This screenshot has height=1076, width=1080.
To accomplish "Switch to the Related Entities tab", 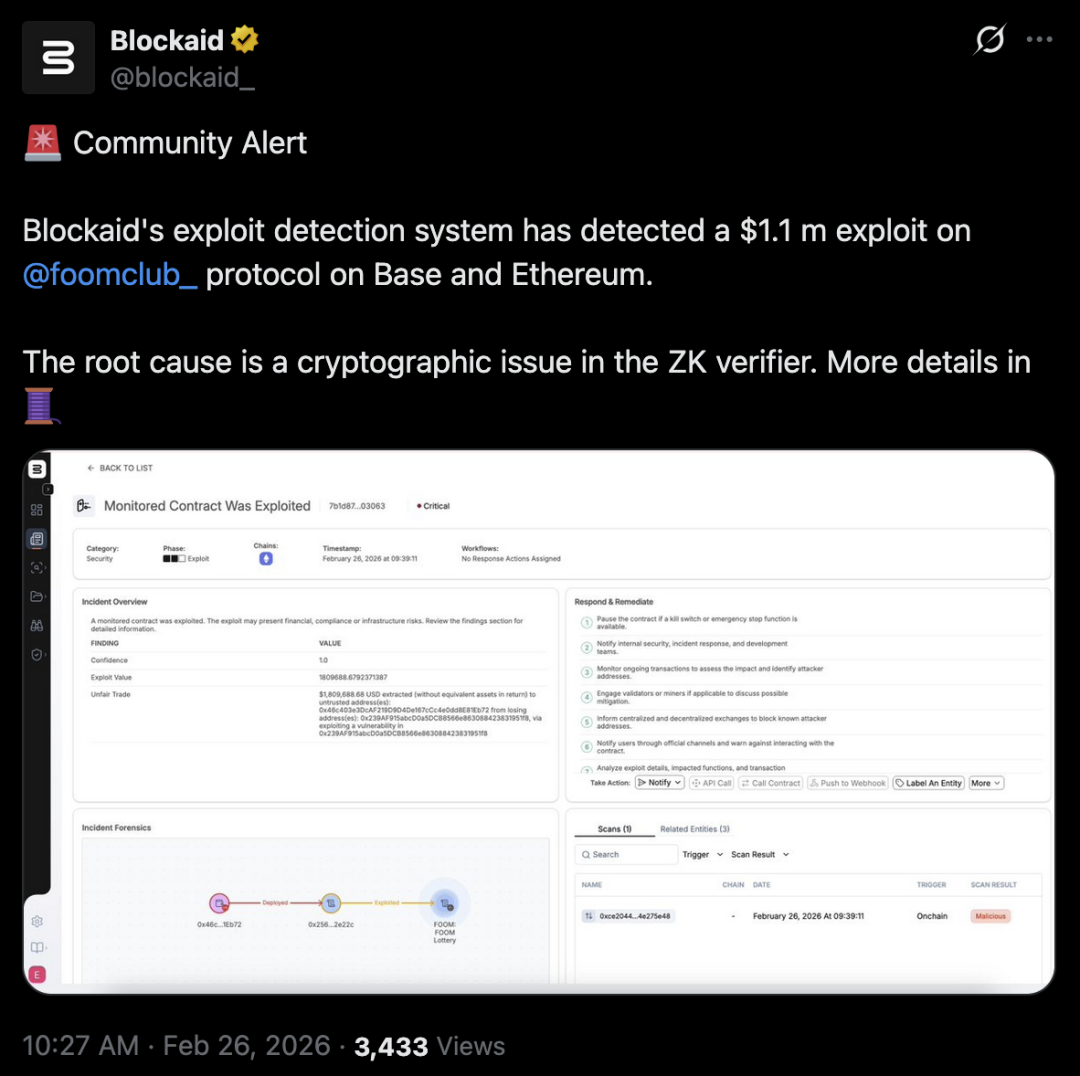I will point(695,829).
